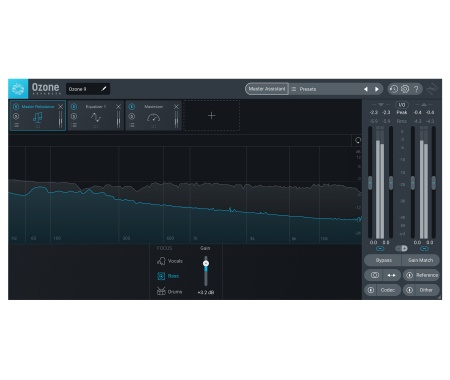Launch the Master Assistant
The width and height of the screenshot is (450, 380).
point(267,89)
